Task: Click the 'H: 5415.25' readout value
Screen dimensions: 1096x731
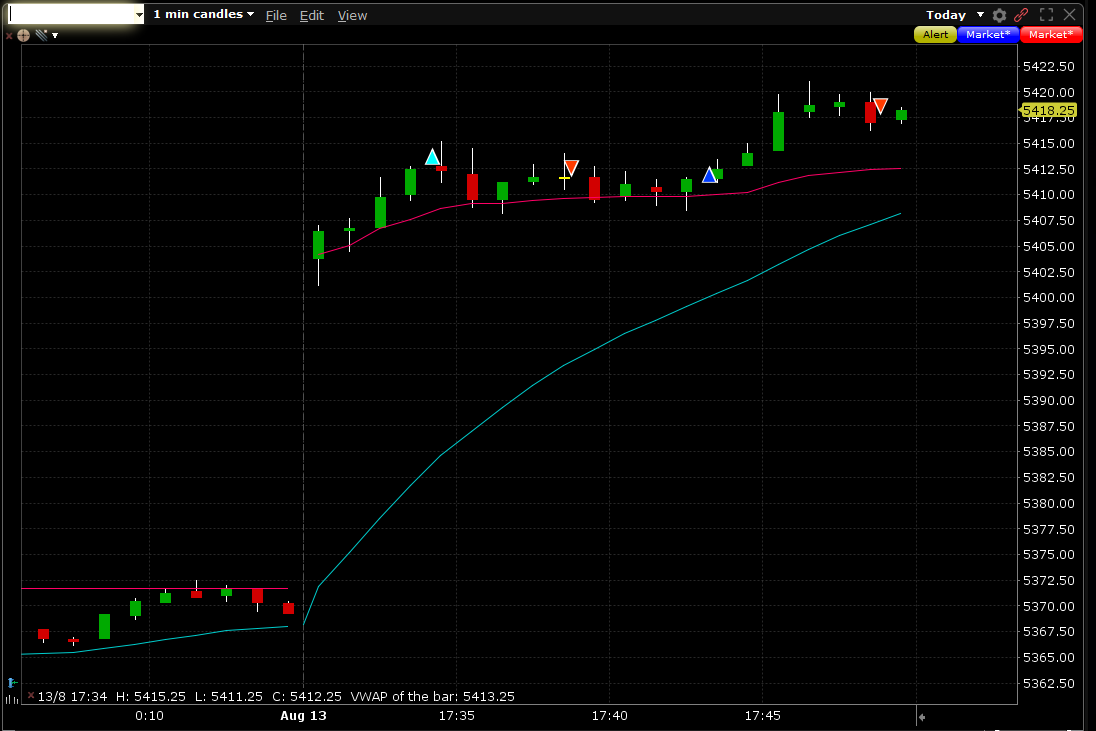Action: pyautogui.click(x=151, y=696)
